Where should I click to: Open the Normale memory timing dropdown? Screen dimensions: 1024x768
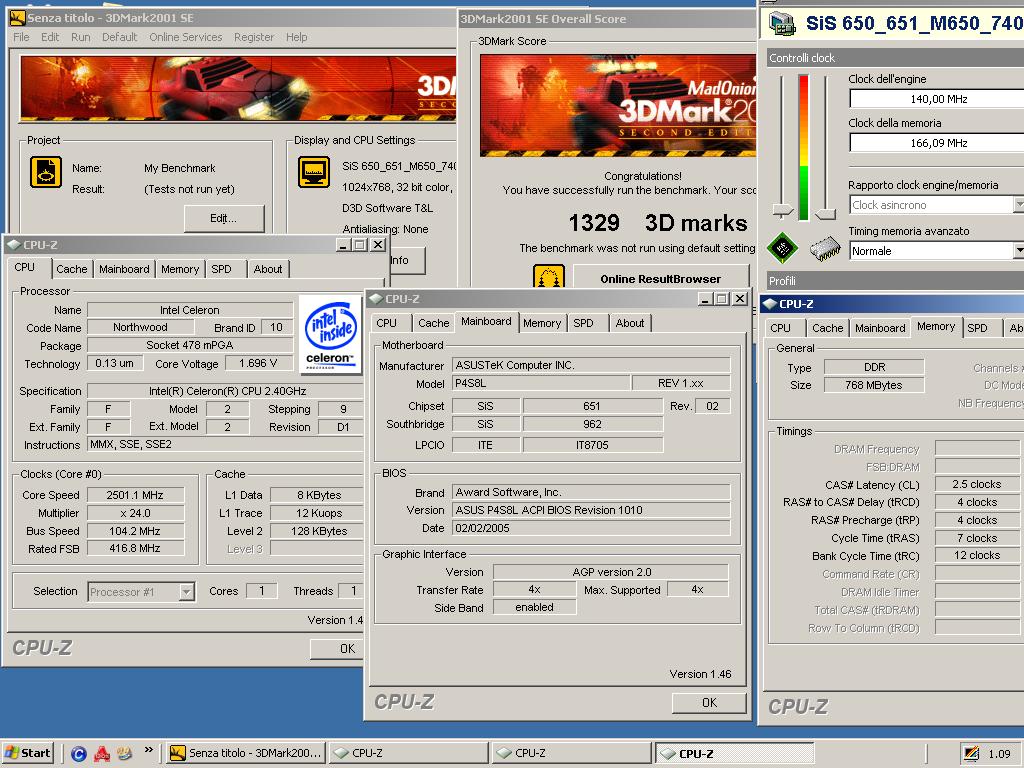point(1018,251)
